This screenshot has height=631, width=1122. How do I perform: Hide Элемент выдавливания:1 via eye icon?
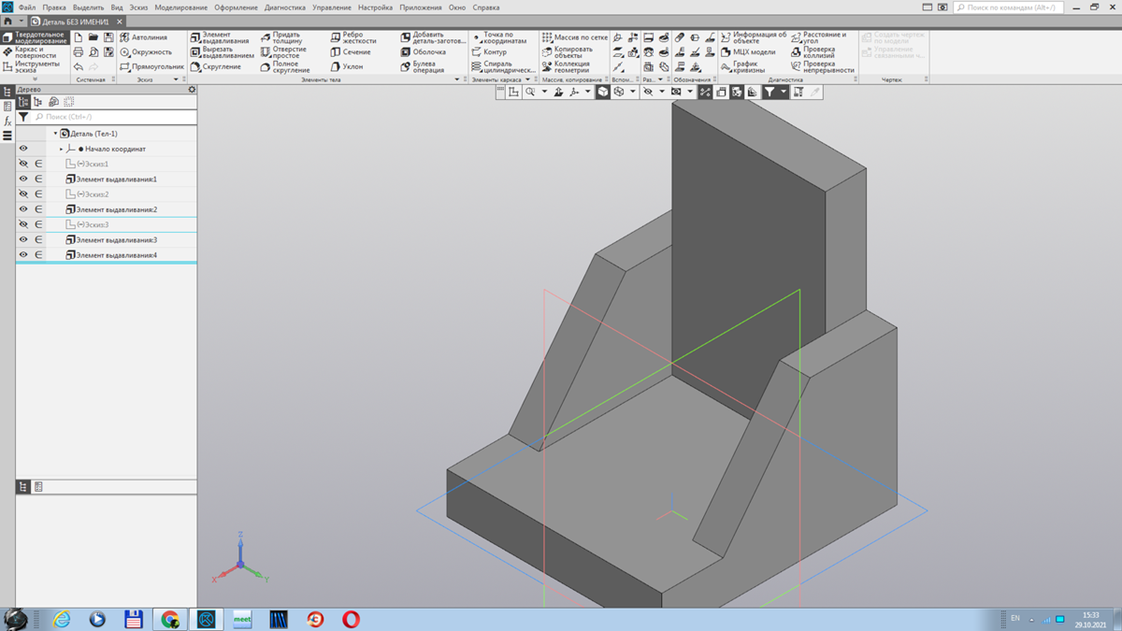[23, 179]
